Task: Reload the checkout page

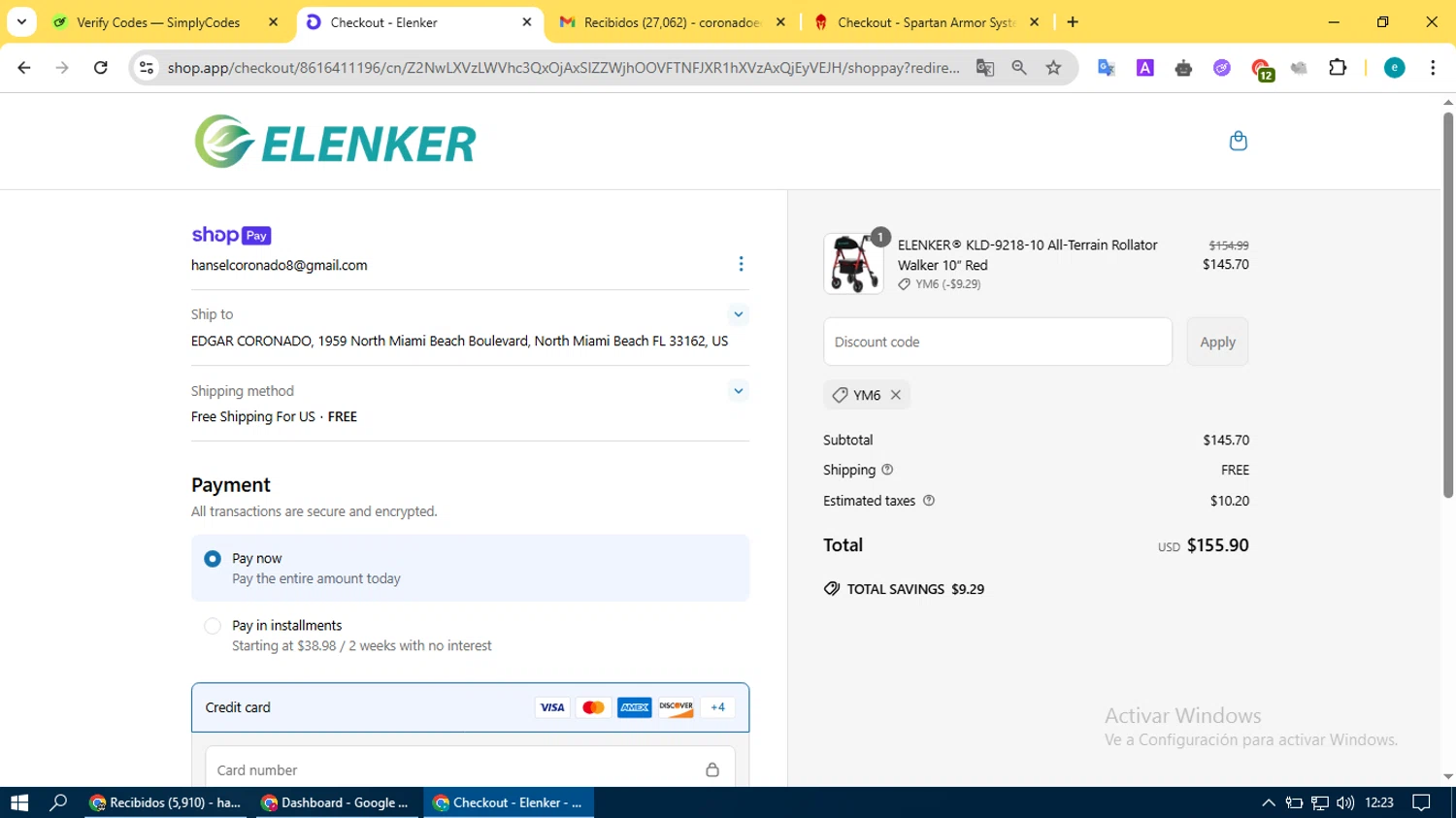Action: pyautogui.click(x=100, y=67)
